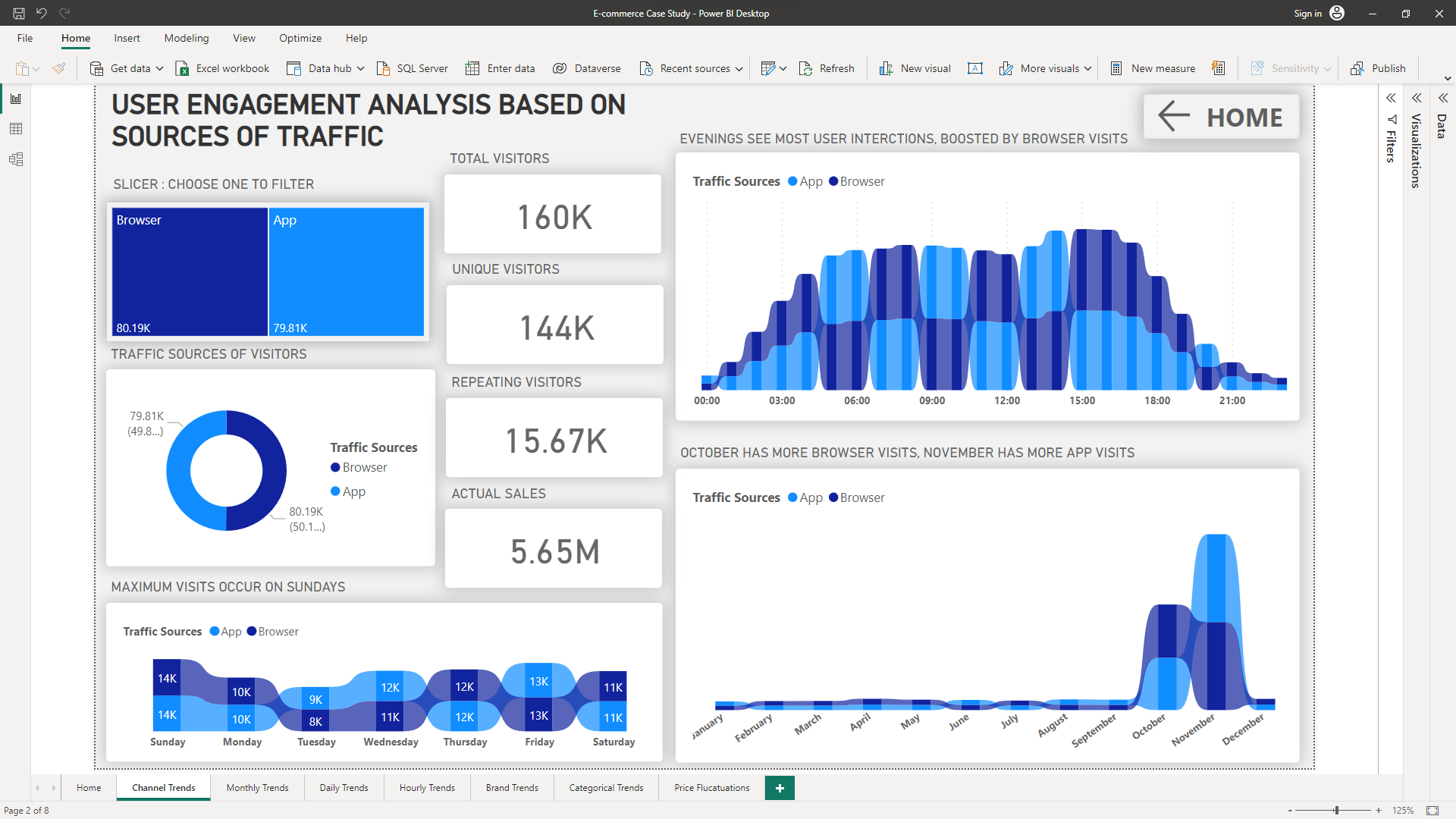Switch to Table view icon
The image size is (1456, 819).
16,129
